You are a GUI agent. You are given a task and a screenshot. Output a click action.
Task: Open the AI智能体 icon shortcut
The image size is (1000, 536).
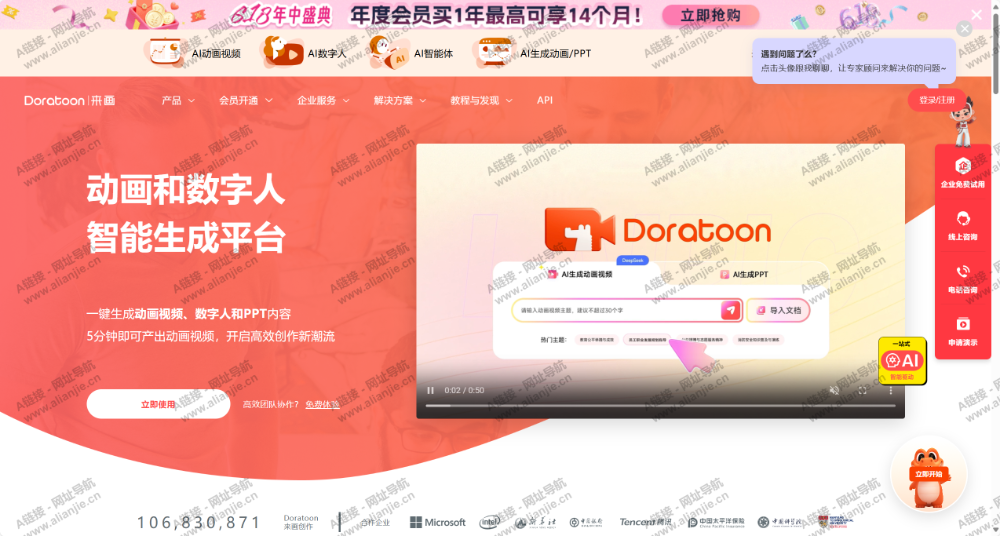point(411,53)
